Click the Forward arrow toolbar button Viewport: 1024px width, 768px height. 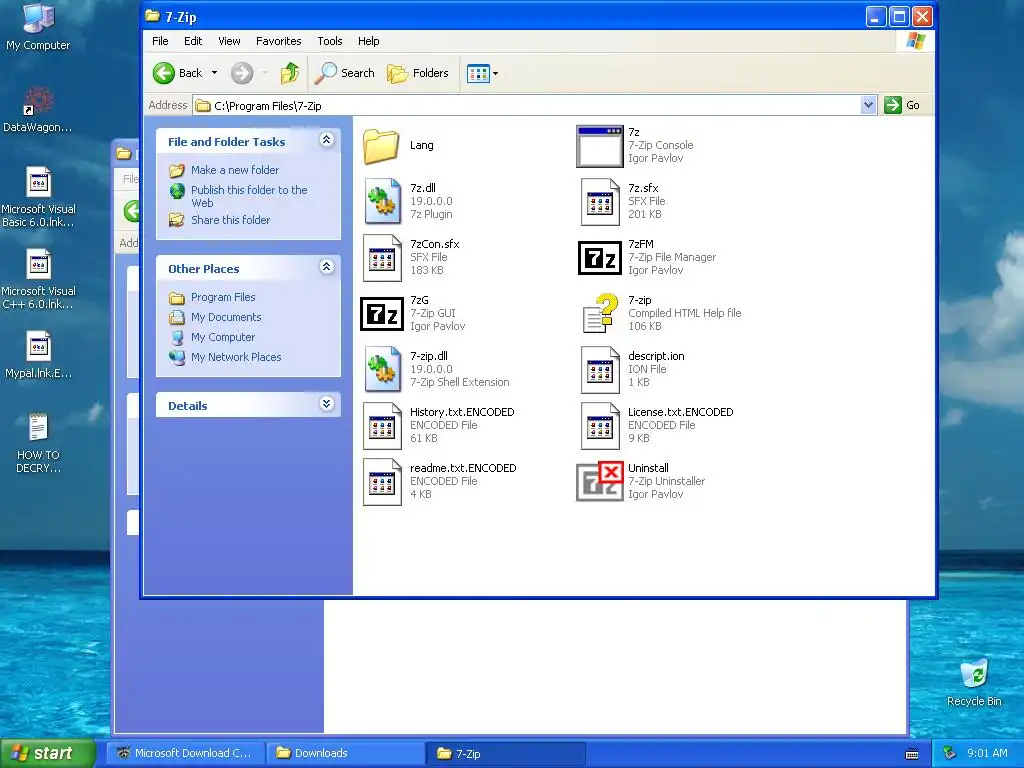[x=242, y=73]
